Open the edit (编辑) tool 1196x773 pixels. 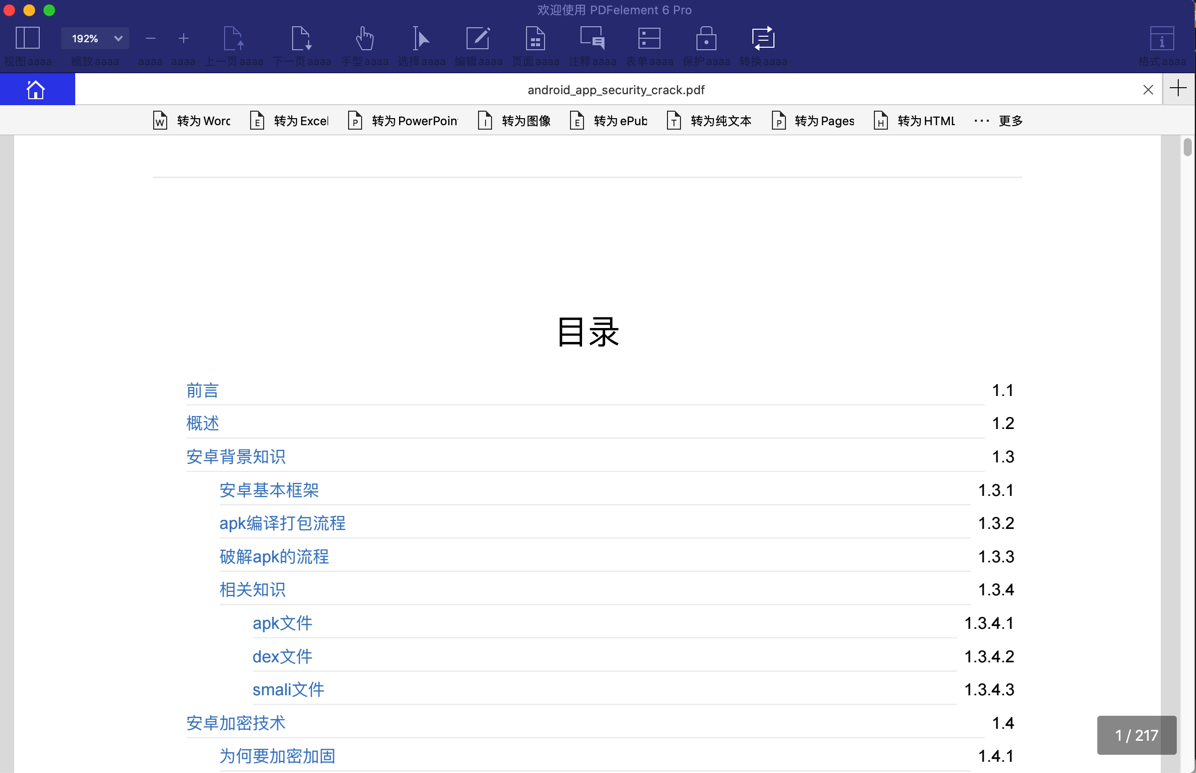[478, 38]
